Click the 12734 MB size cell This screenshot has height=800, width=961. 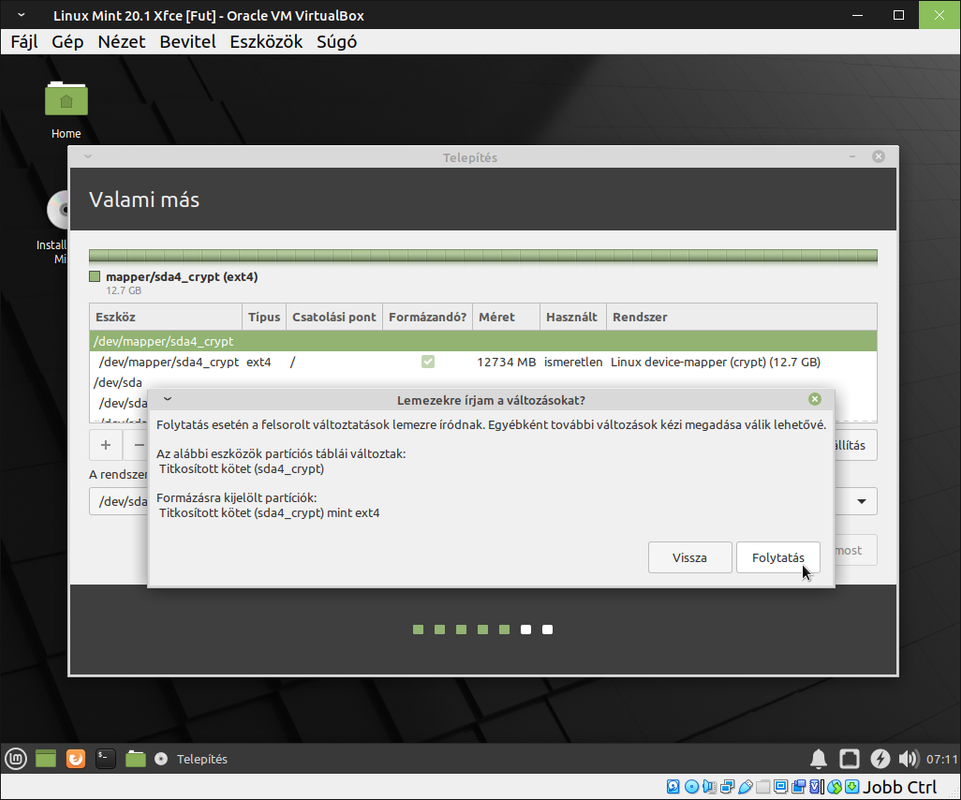point(506,362)
